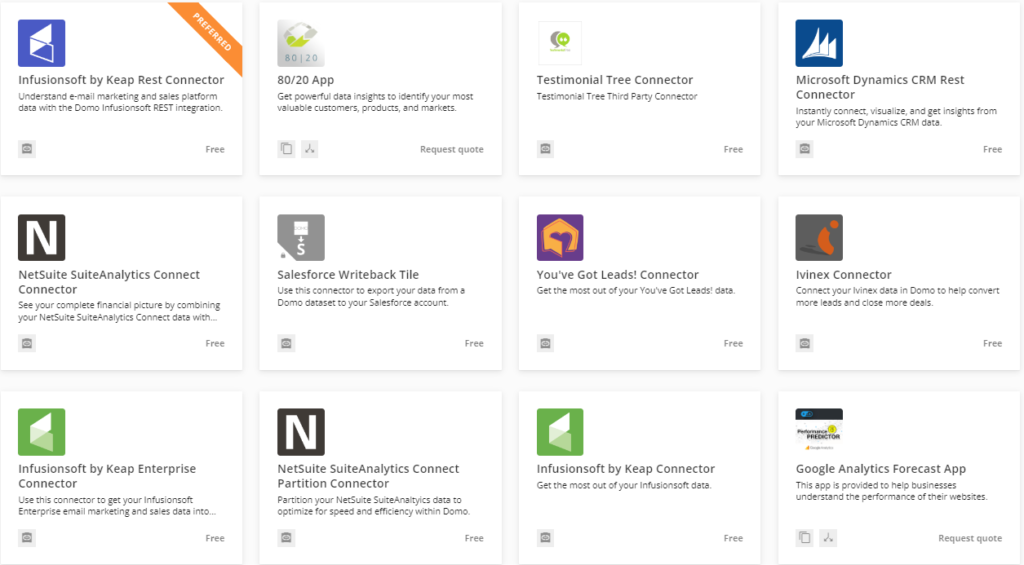The image size is (1024, 565).
Task: Click the Microsoft Dynamics CRM logo icon
Action: pyautogui.click(x=819, y=44)
